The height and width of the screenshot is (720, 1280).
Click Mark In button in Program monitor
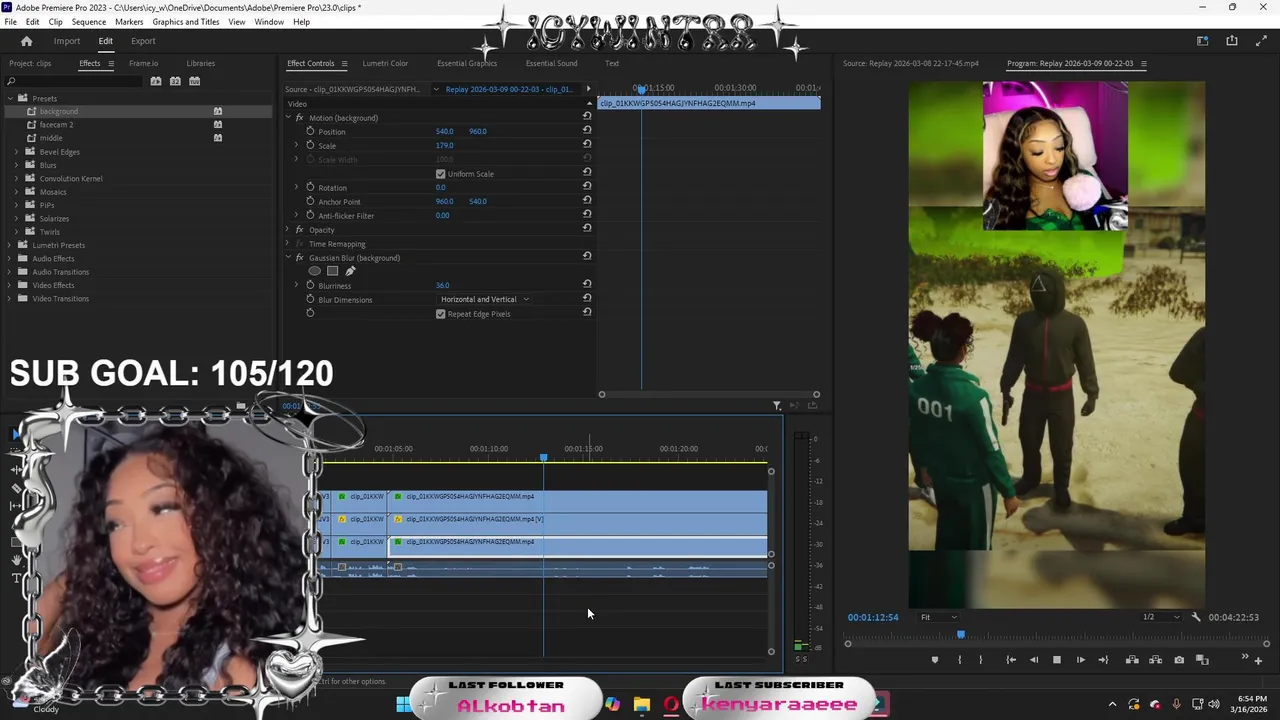959,660
